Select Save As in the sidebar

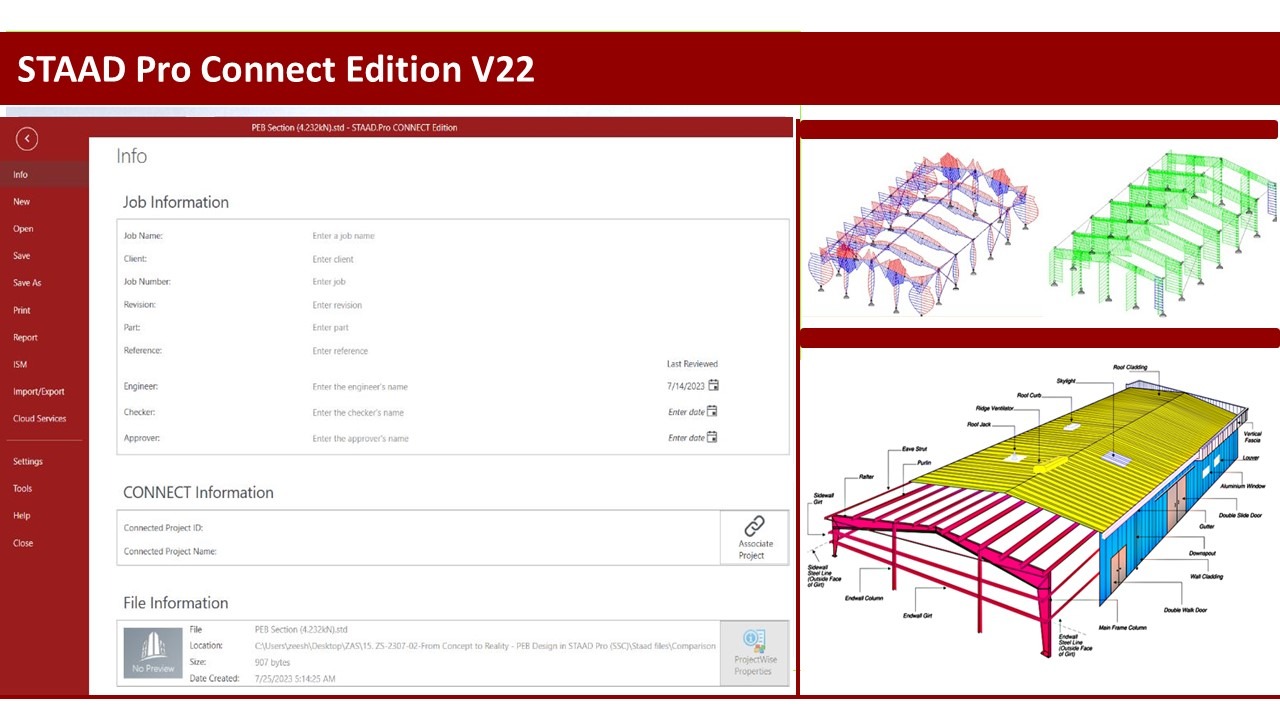pyautogui.click(x=27, y=282)
